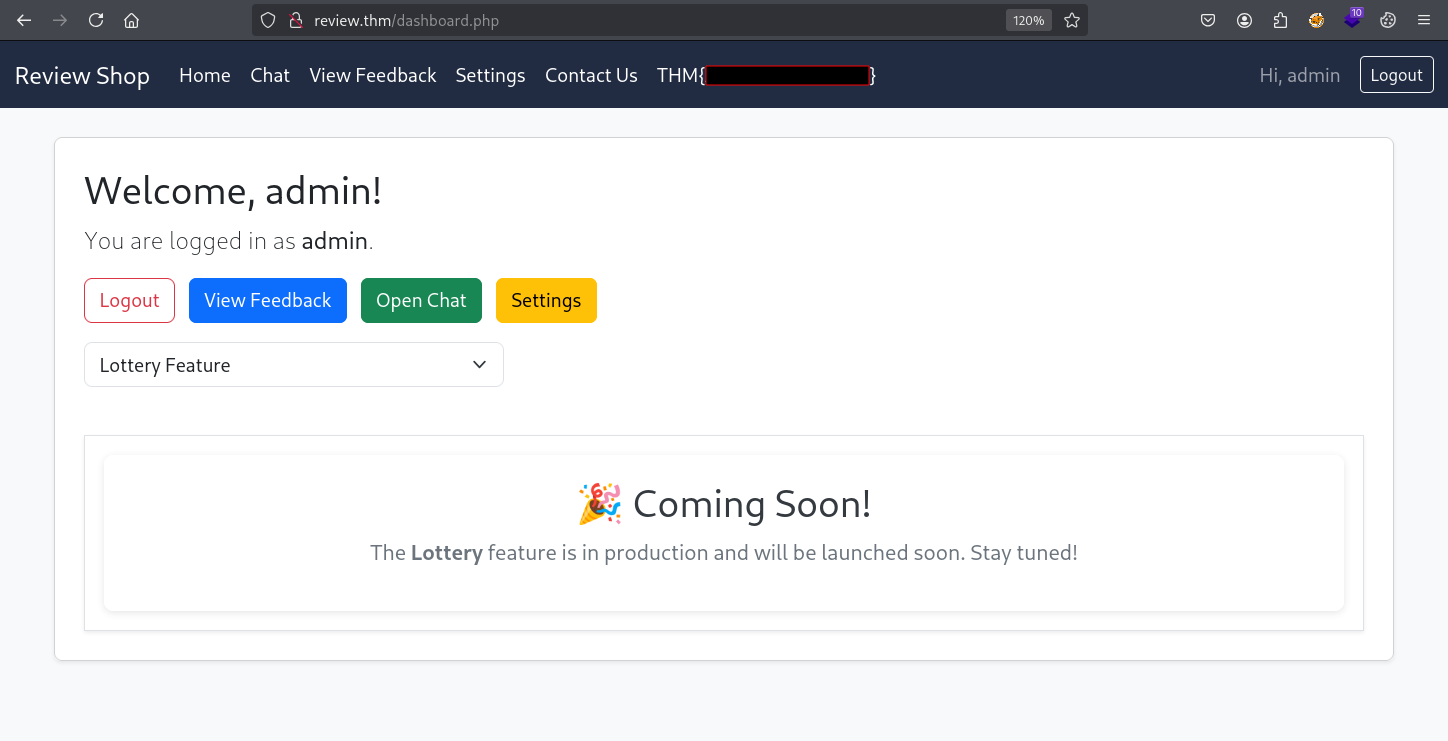
Task: Save the page to Pocket
Action: click(x=1208, y=20)
